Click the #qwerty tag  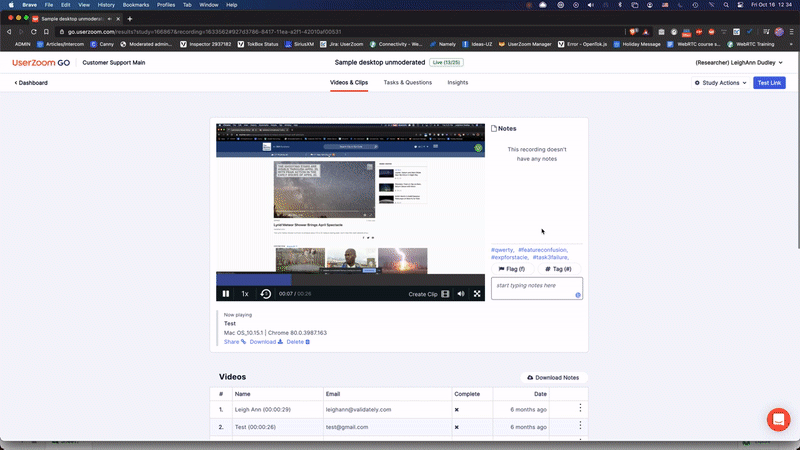click(x=503, y=250)
